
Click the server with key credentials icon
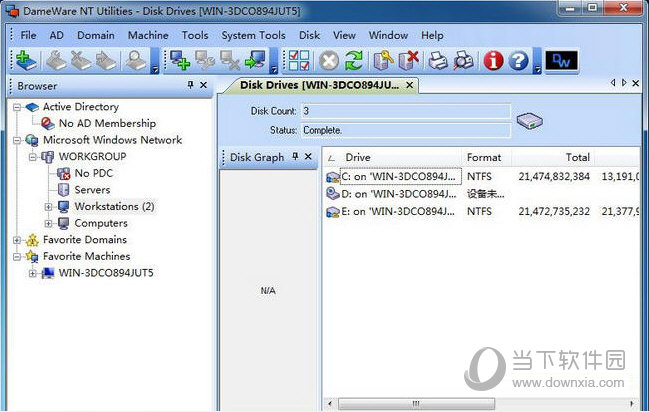tap(384, 60)
